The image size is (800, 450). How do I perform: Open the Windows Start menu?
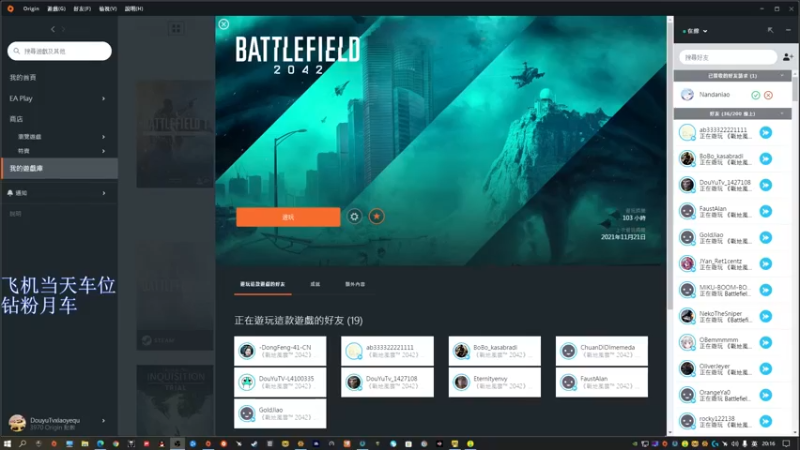click(x=7, y=444)
